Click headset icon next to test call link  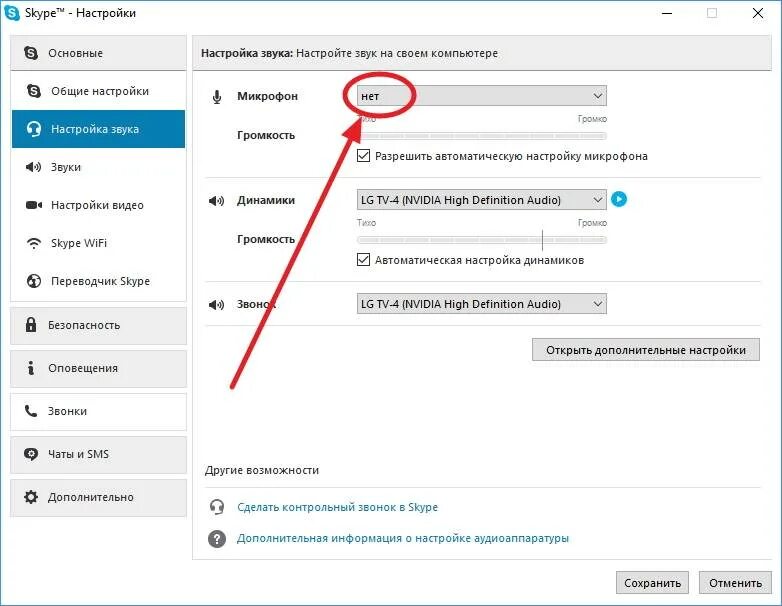217,507
